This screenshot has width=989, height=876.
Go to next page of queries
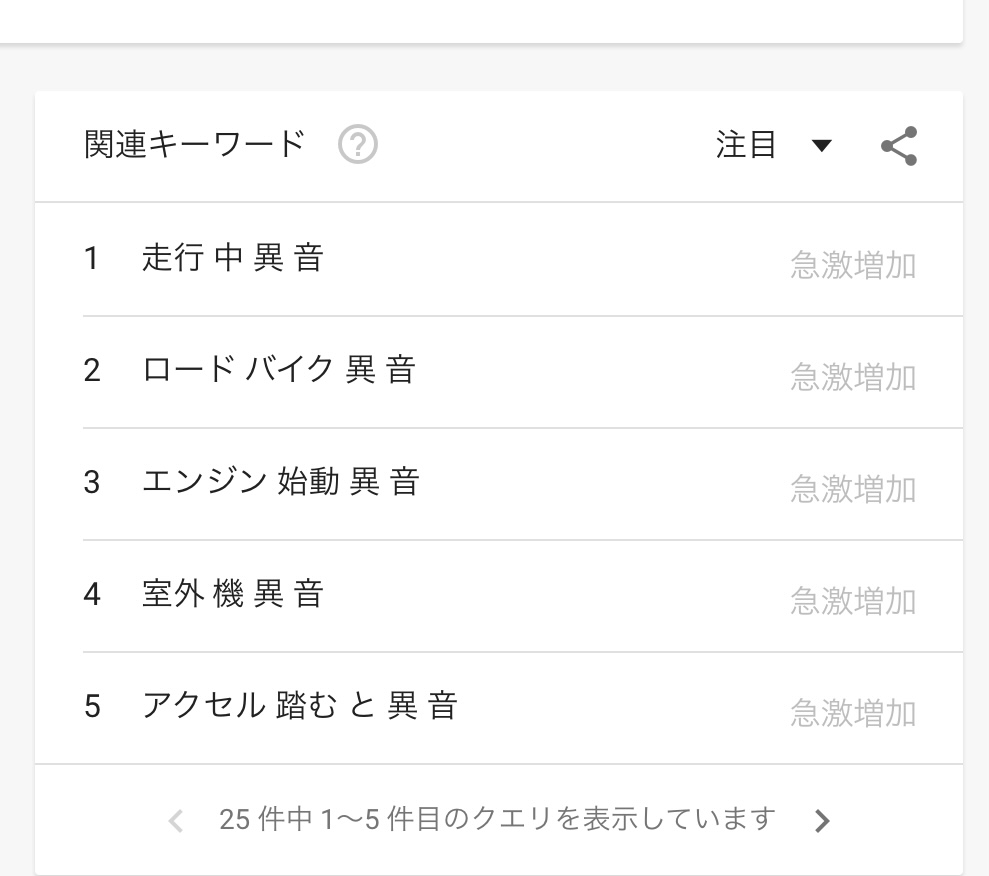click(821, 821)
